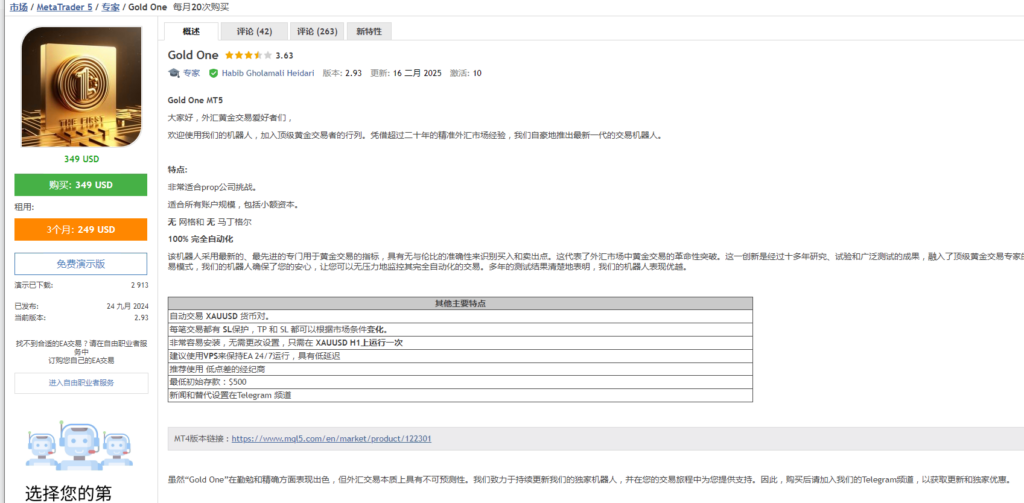
Task: Click the 非常容易安装 XAUUSD H1 table row
Action: click(x=460, y=342)
